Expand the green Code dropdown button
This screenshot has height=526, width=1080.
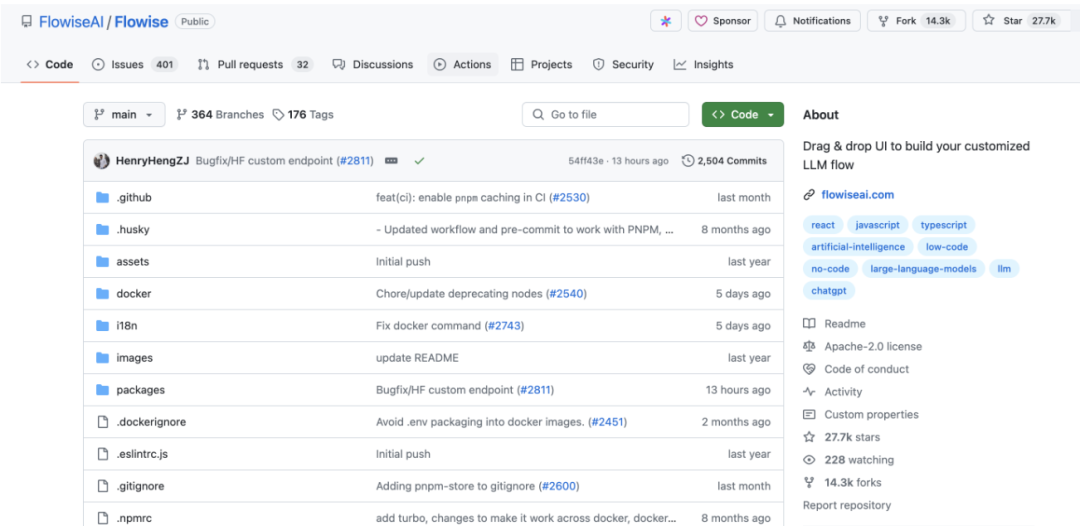point(742,115)
